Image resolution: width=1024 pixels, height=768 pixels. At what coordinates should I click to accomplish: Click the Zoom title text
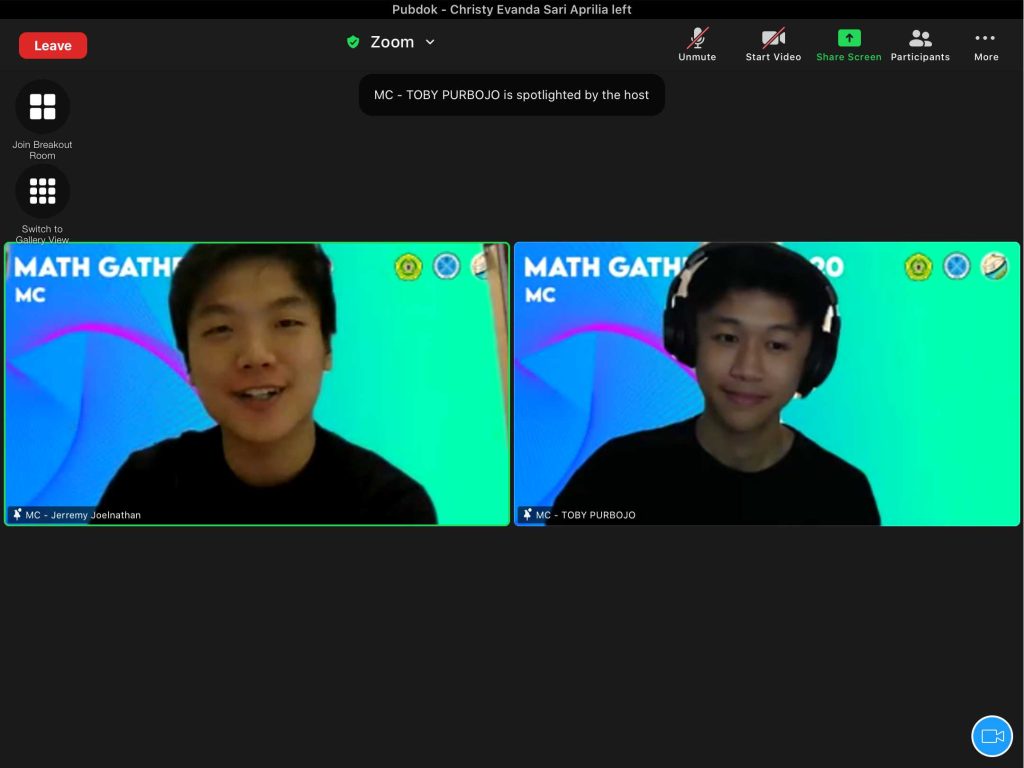392,42
